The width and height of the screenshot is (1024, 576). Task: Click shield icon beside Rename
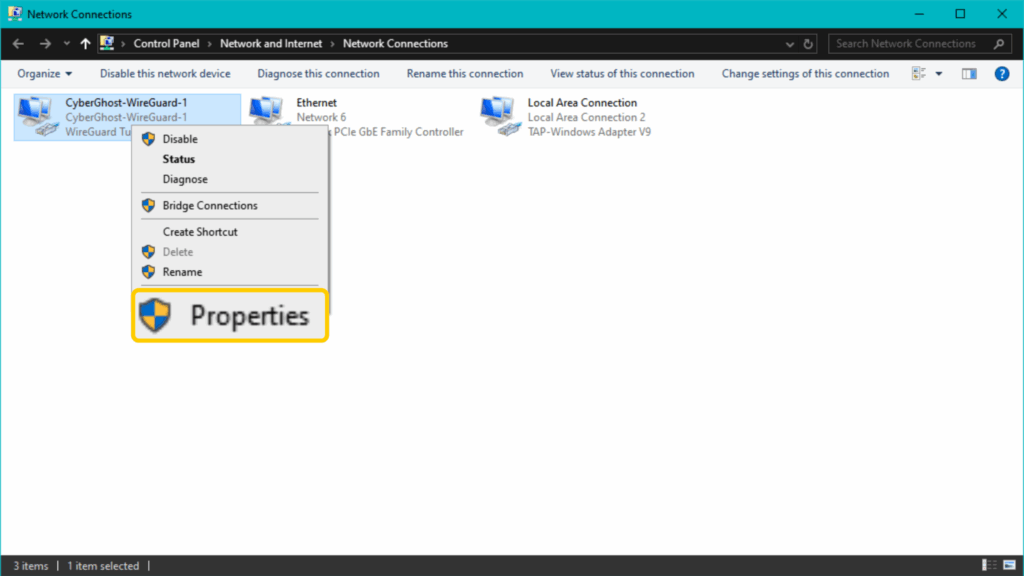(x=148, y=272)
